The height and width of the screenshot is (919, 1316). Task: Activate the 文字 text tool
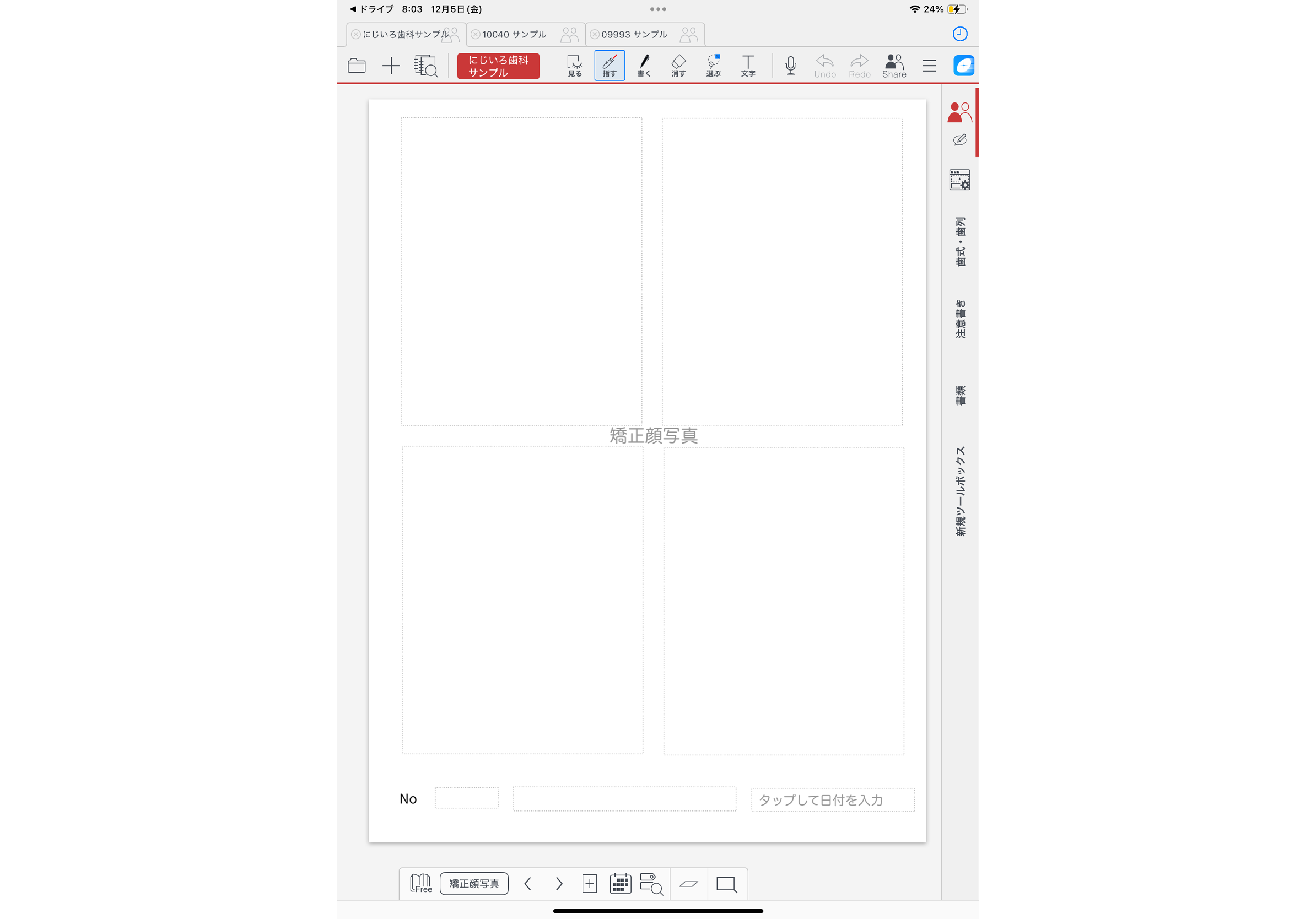(x=748, y=66)
